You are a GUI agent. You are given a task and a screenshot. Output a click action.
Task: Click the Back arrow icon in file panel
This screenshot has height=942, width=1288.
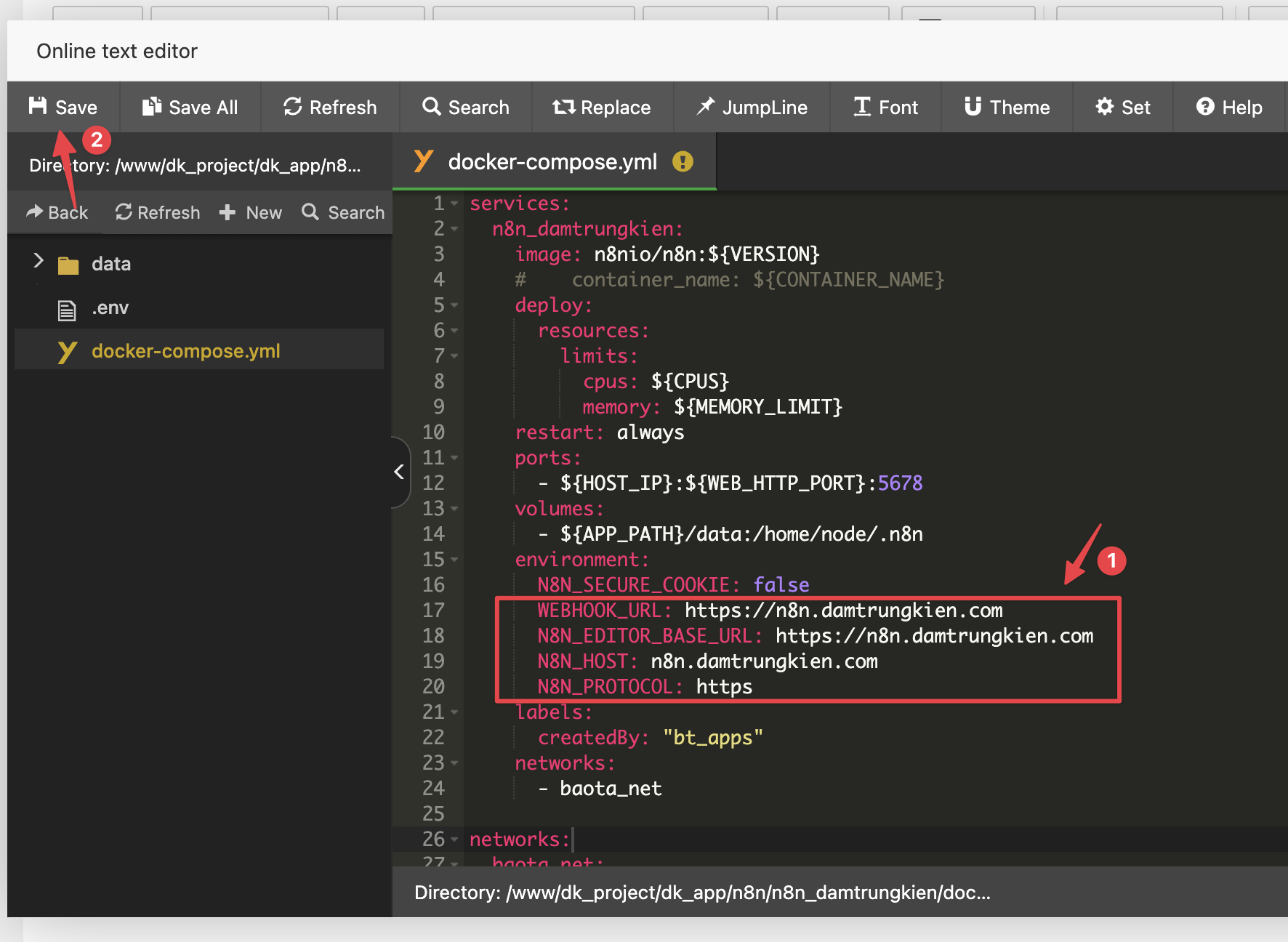[x=34, y=212]
